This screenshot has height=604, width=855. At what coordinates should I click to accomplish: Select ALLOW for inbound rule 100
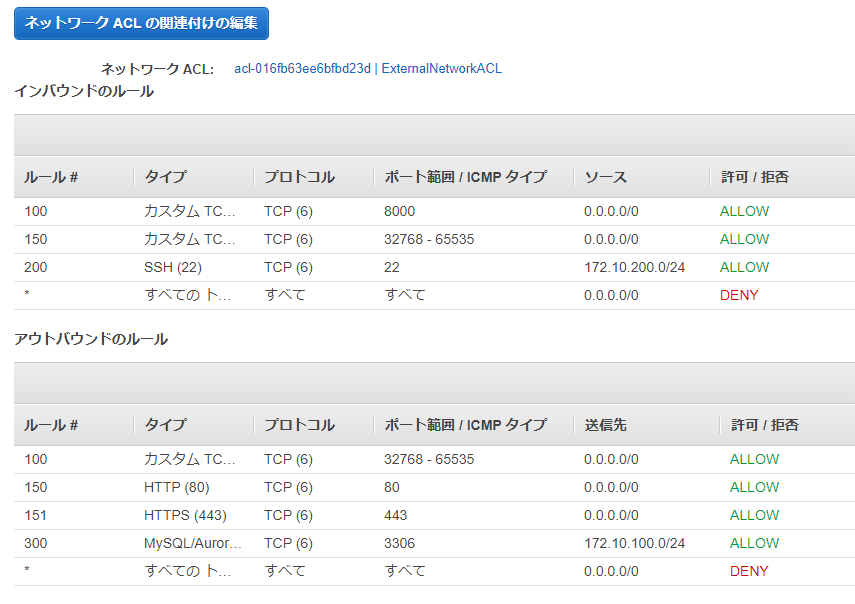[744, 212]
